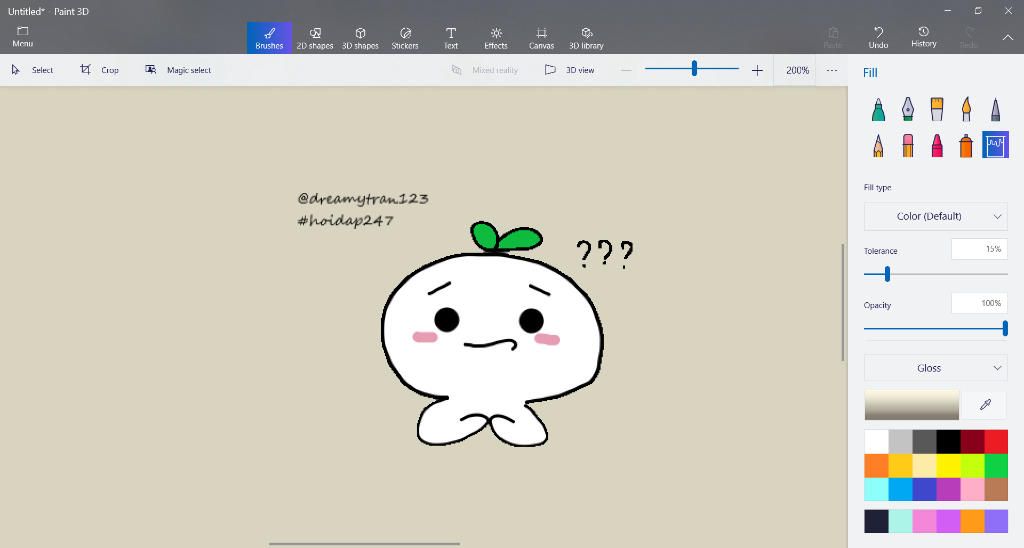Pick the orange color swatch
The image size is (1024, 548).
(876, 466)
